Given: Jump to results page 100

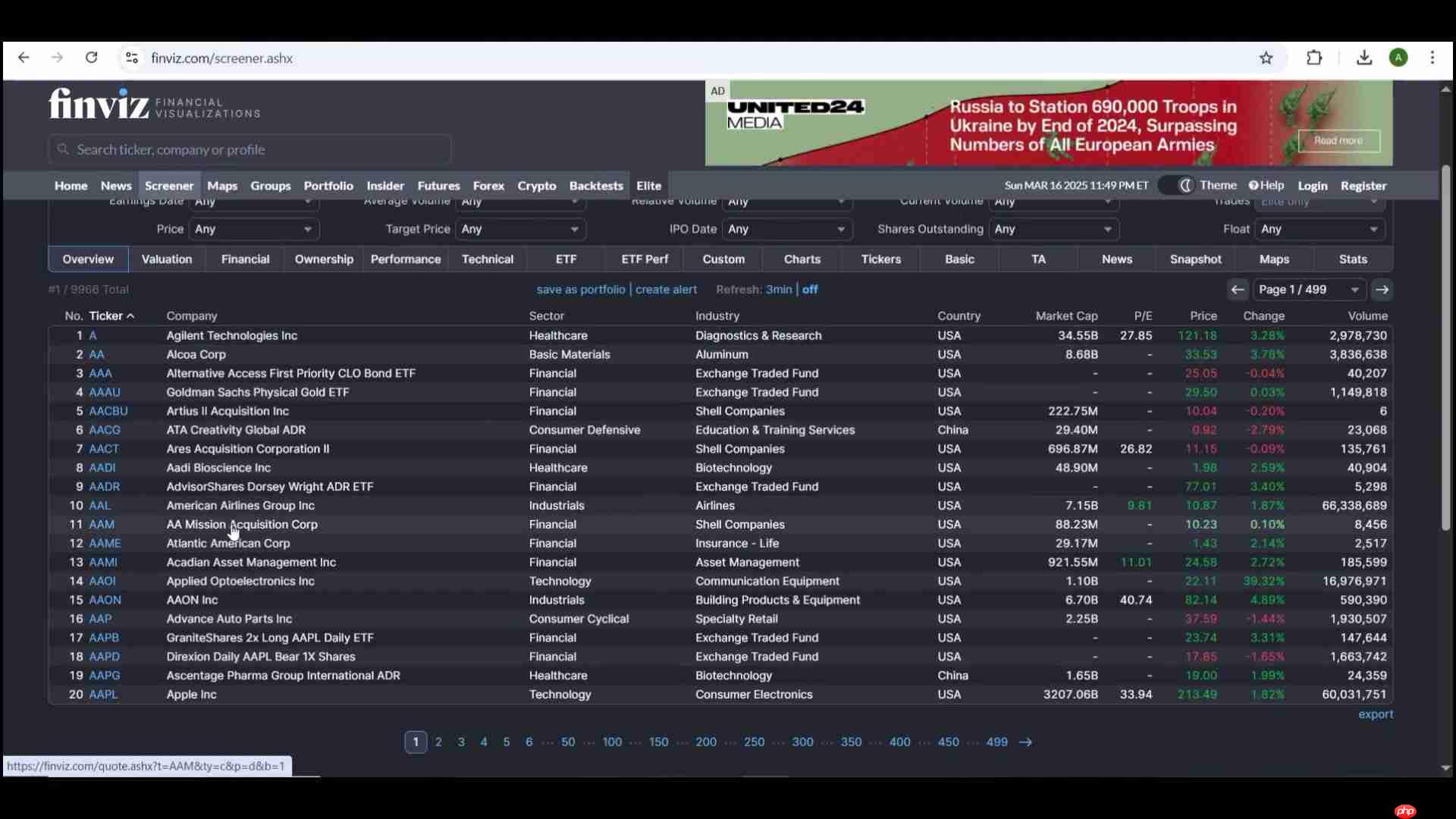Looking at the screenshot, I should click(x=612, y=742).
